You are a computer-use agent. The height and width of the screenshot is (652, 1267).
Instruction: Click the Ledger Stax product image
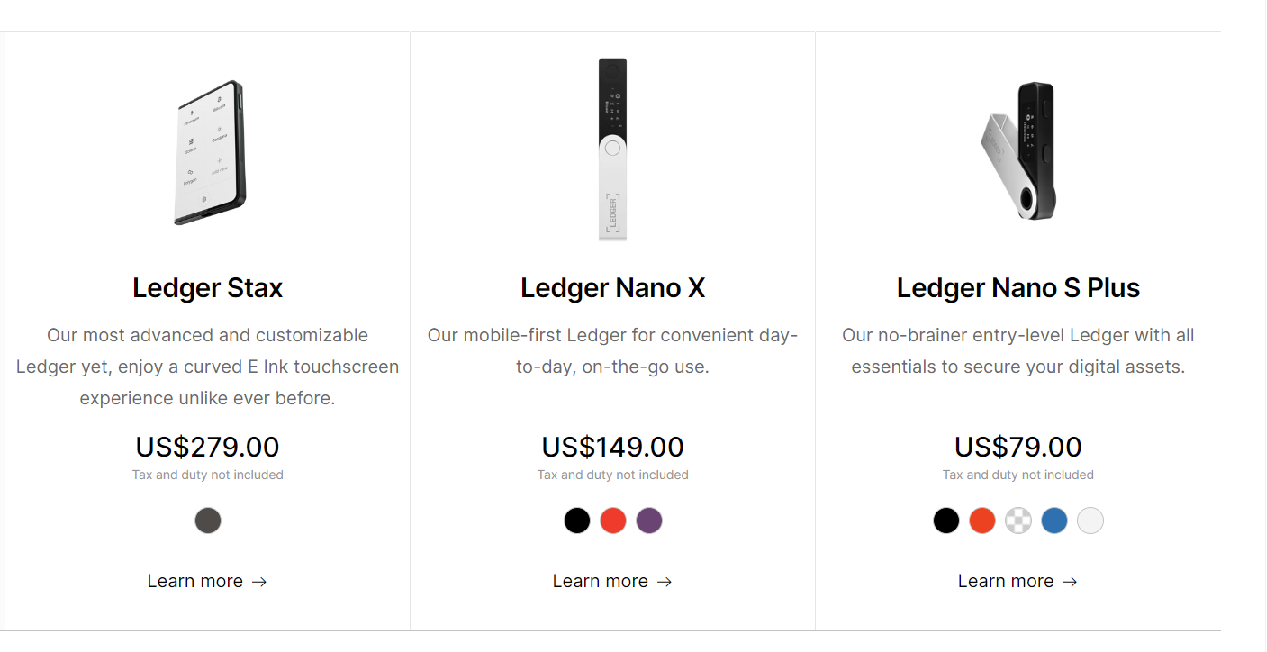click(x=210, y=153)
